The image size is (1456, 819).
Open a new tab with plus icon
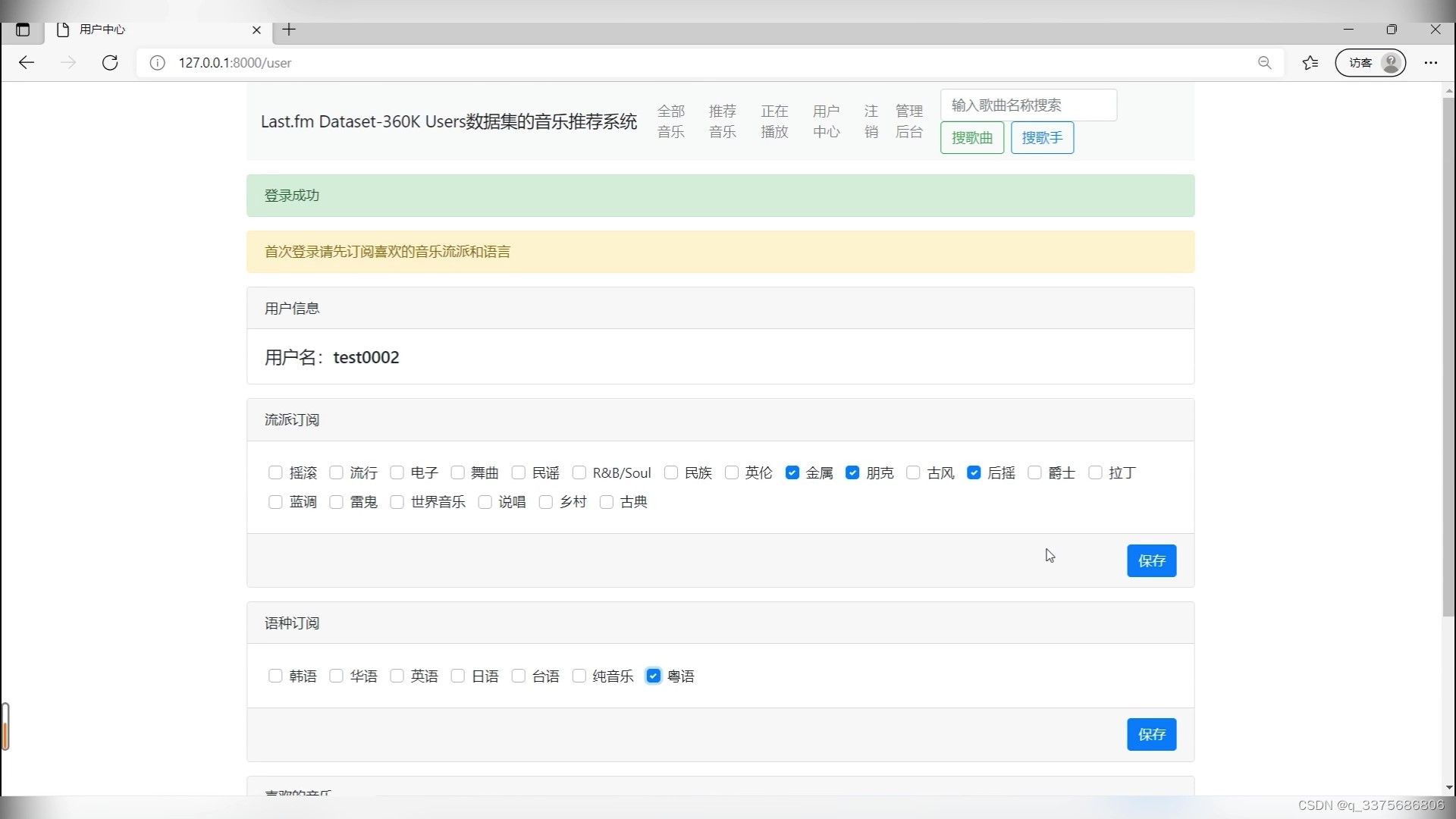click(289, 30)
